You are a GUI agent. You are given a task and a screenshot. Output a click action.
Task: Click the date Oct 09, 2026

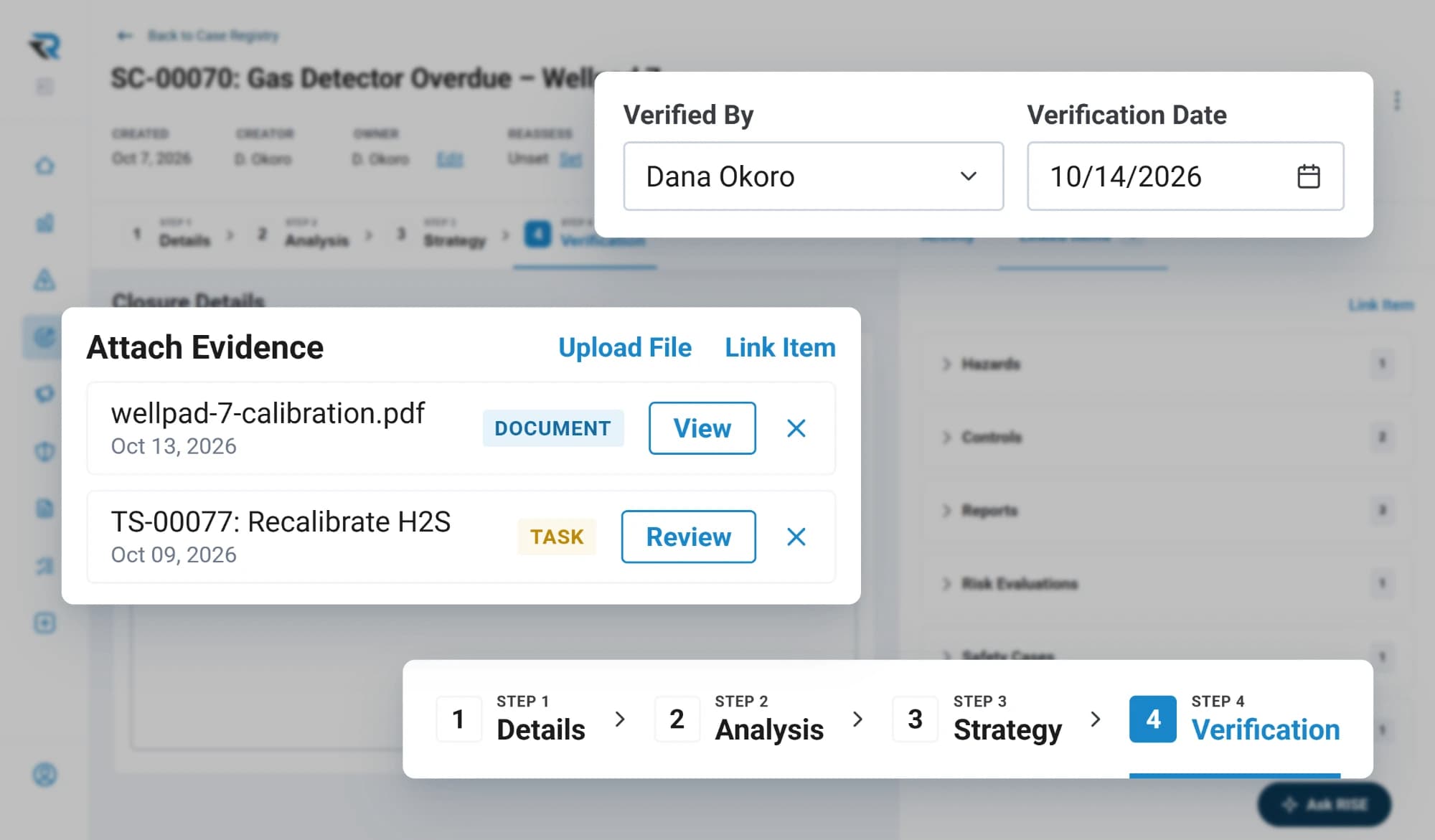tap(174, 555)
